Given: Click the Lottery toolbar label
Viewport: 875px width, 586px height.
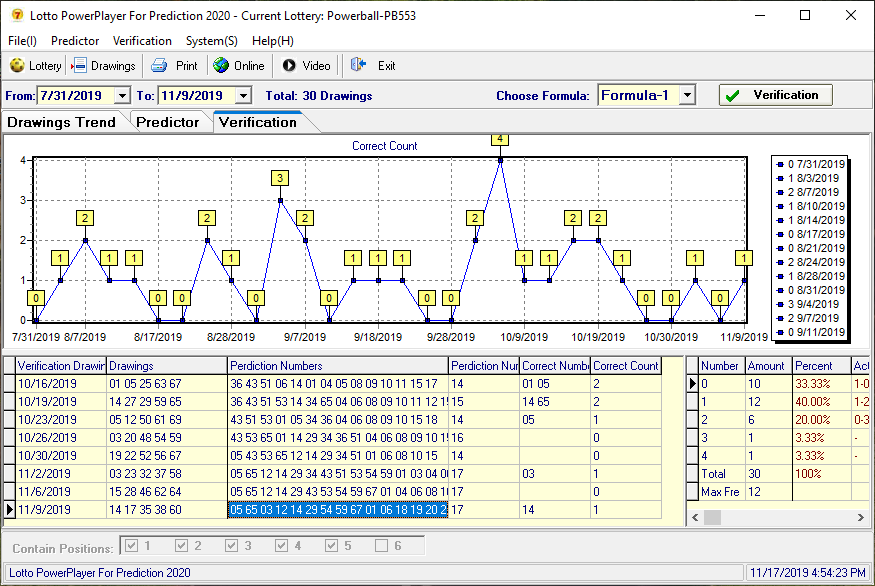Looking at the screenshot, I should point(45,66).
